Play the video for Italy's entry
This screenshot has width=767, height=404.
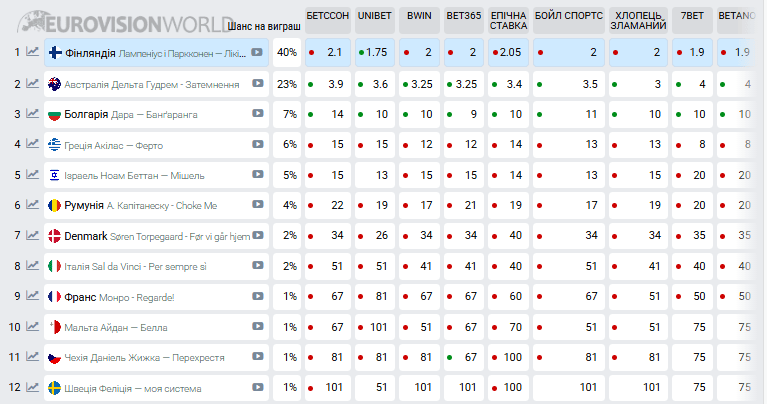[258, 265]
